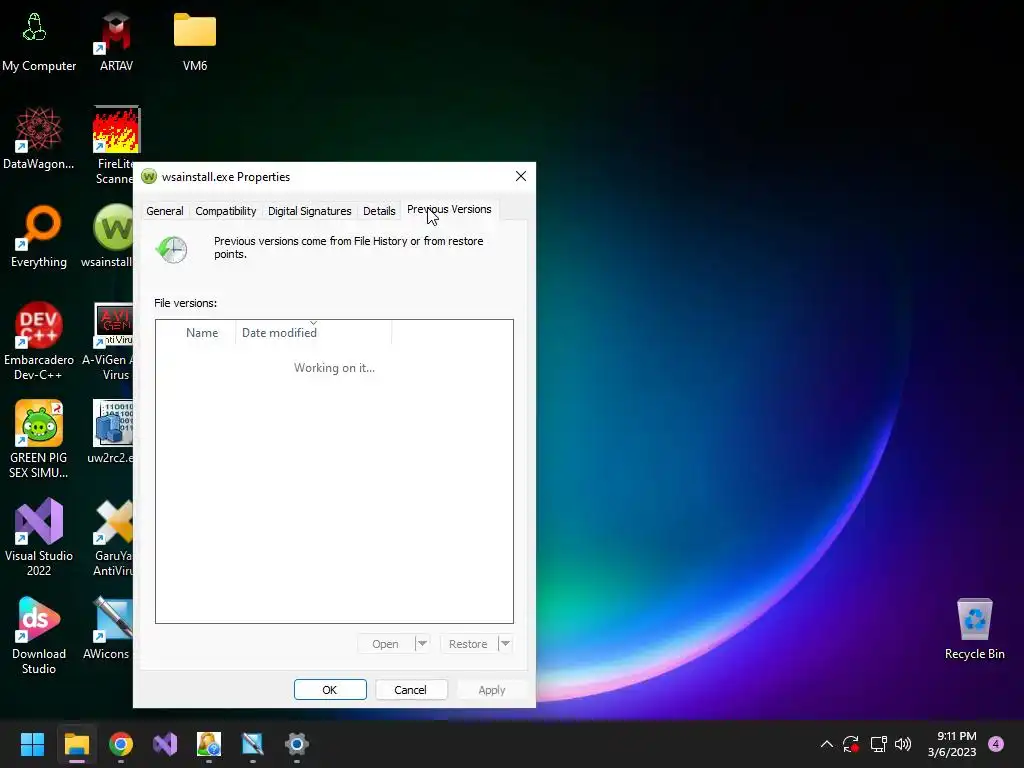Viewport: 1024px width, 768px height.
Task: Expand the Restore button dropdown arrow
Action: [505, 644]
